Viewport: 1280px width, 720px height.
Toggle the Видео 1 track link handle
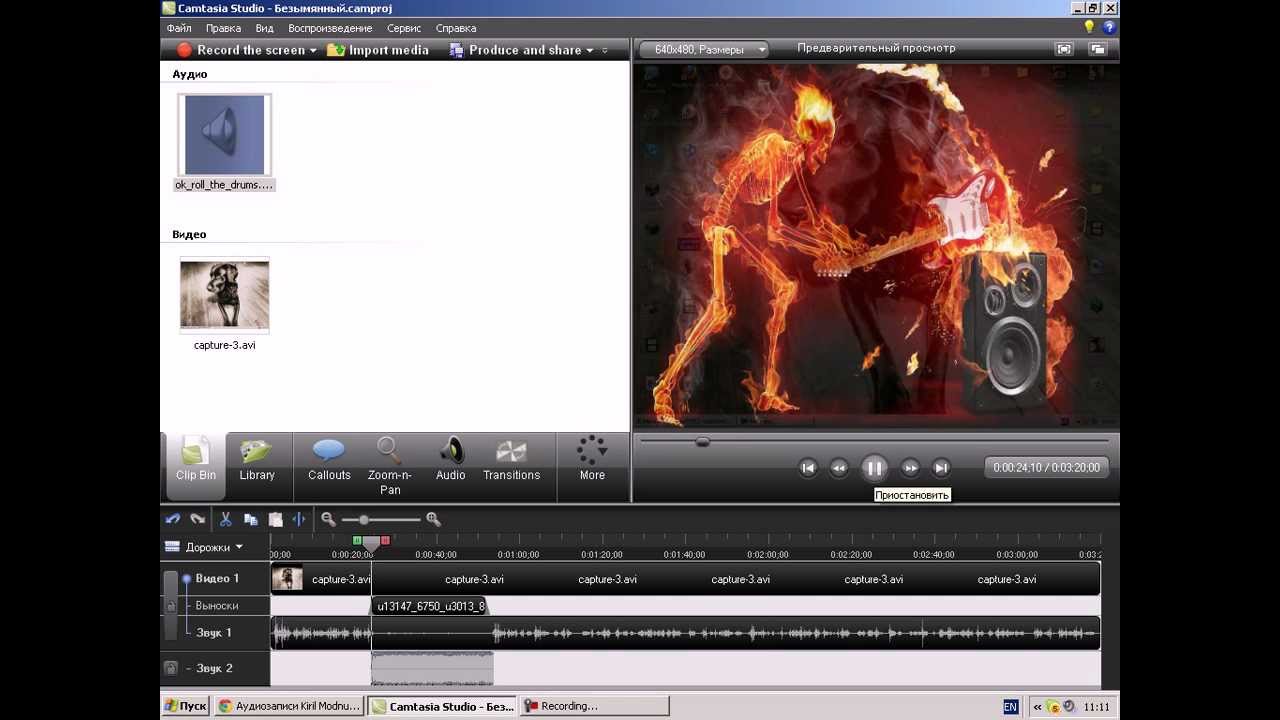coord(186,578)
